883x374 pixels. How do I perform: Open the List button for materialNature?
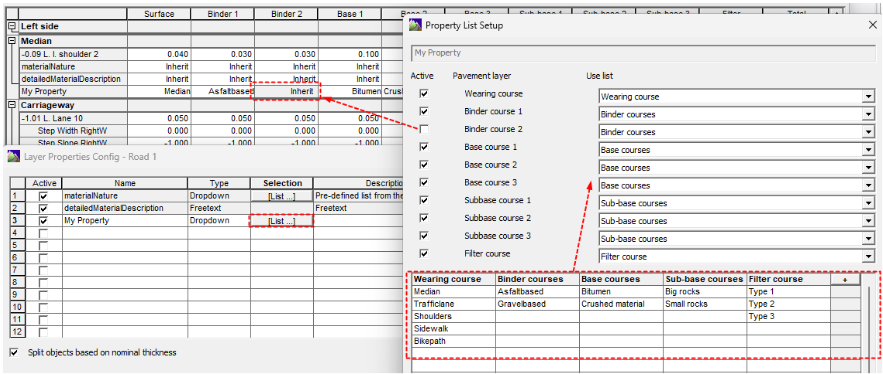(x=281, y=196)
